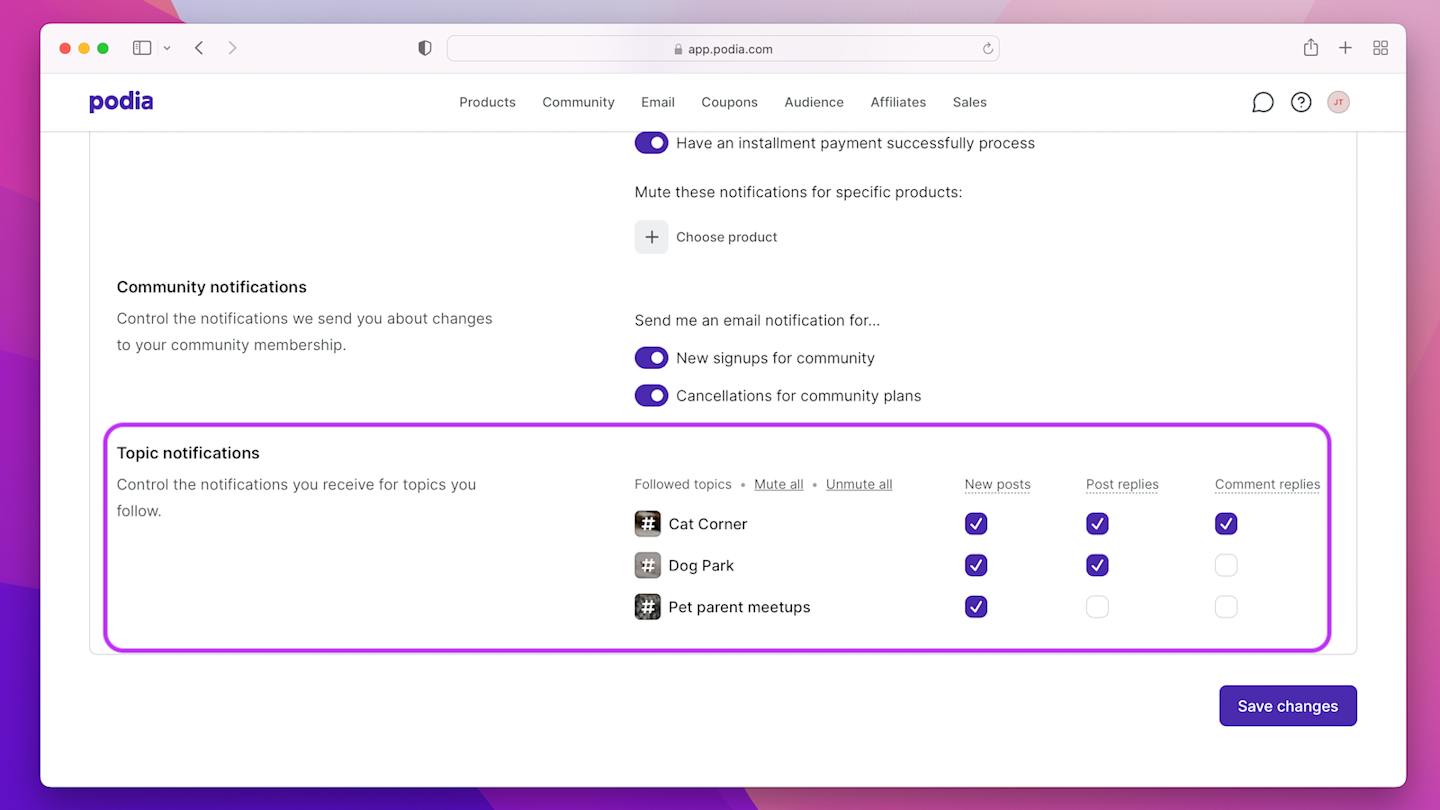Image resolution: width=1440 pixels, height=810 pixels.
Task: Click the Community notifications heading
Action: [x=212, y=287]
